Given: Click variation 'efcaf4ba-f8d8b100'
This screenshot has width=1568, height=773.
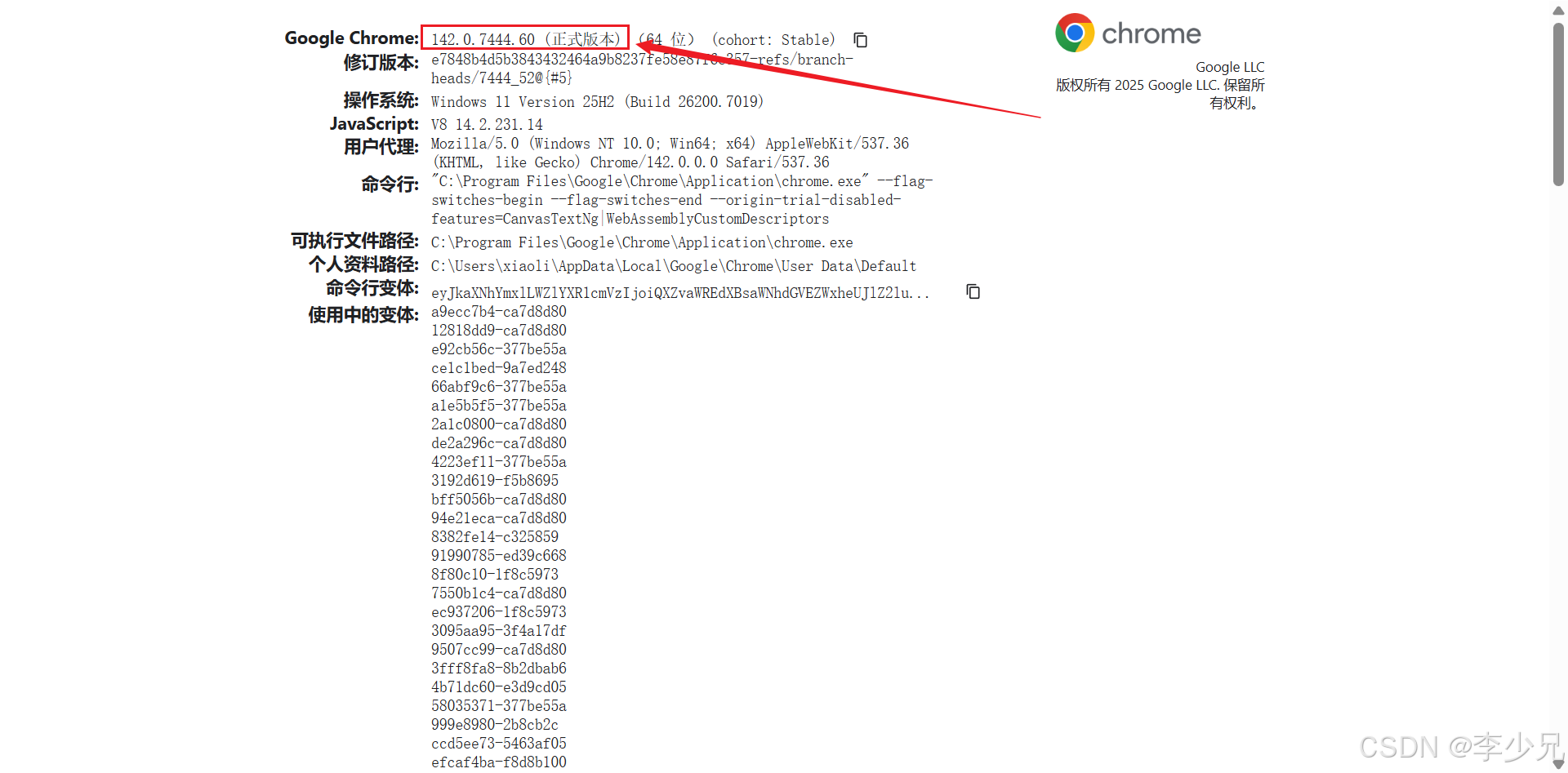Looking at the screenshot, I should [499, 762].
